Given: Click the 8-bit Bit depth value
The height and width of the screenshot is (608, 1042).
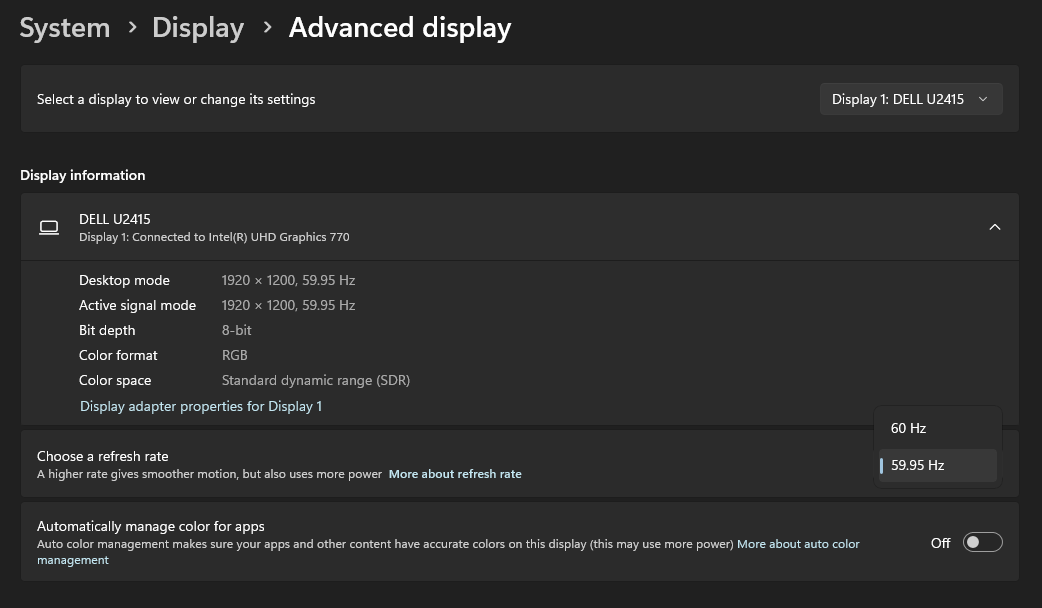Looking at the screenshot, I should click(x=236, y=330).
